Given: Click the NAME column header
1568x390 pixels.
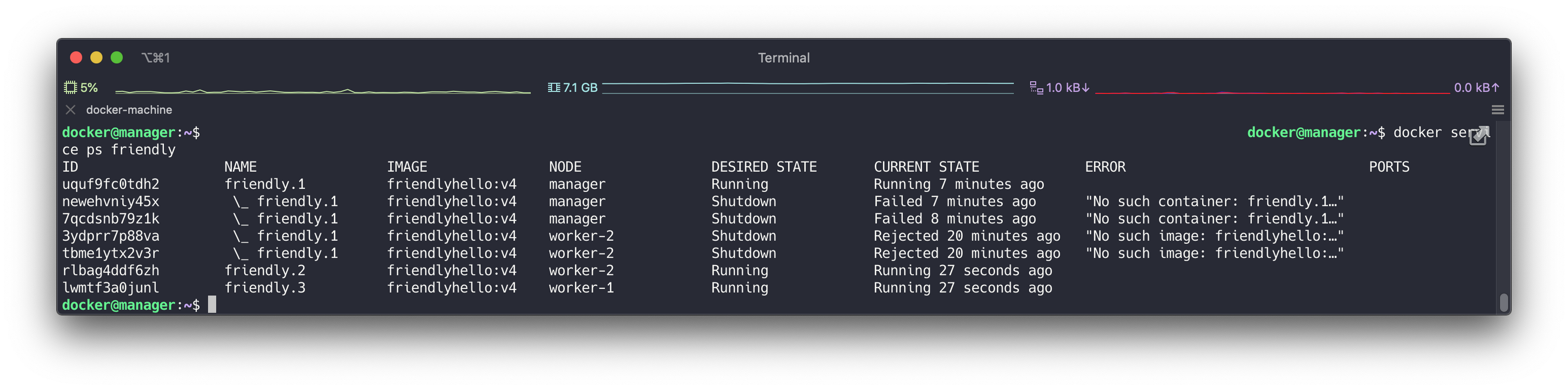Looking at the screenshot, I should point(241,166).
